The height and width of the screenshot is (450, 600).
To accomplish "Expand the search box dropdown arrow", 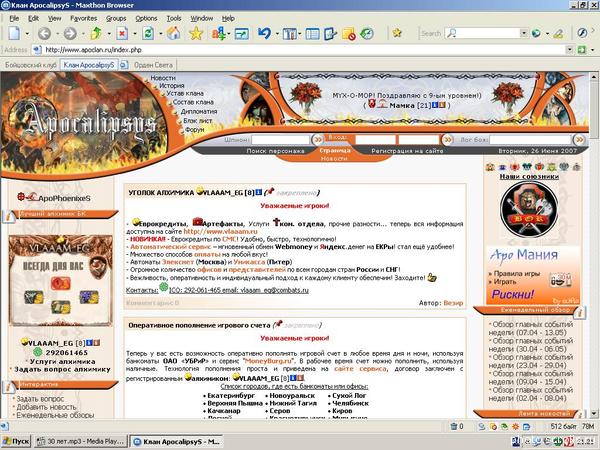I will tap(523, 33).
